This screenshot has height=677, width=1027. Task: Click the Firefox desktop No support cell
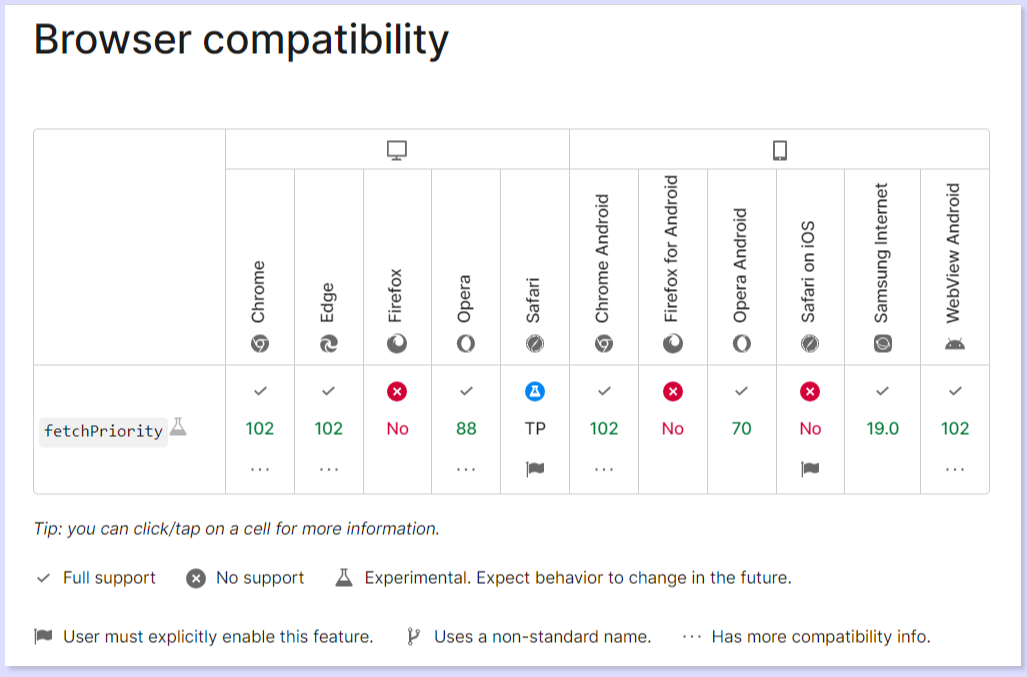[x=398, y=428]
